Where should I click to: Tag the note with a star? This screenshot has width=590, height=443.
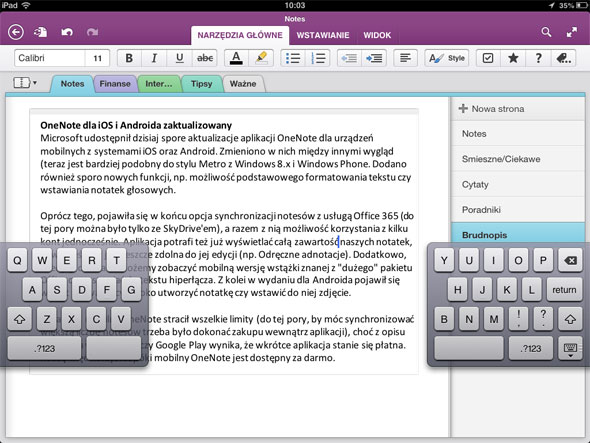(x=513, y=58)
